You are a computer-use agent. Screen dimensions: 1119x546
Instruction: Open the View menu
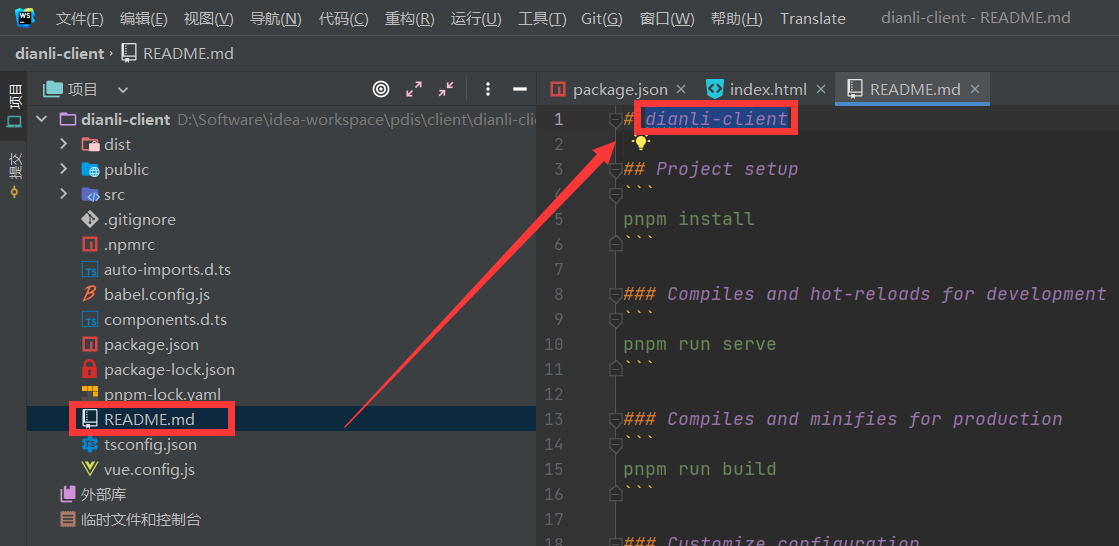click(x=208, y=19)
